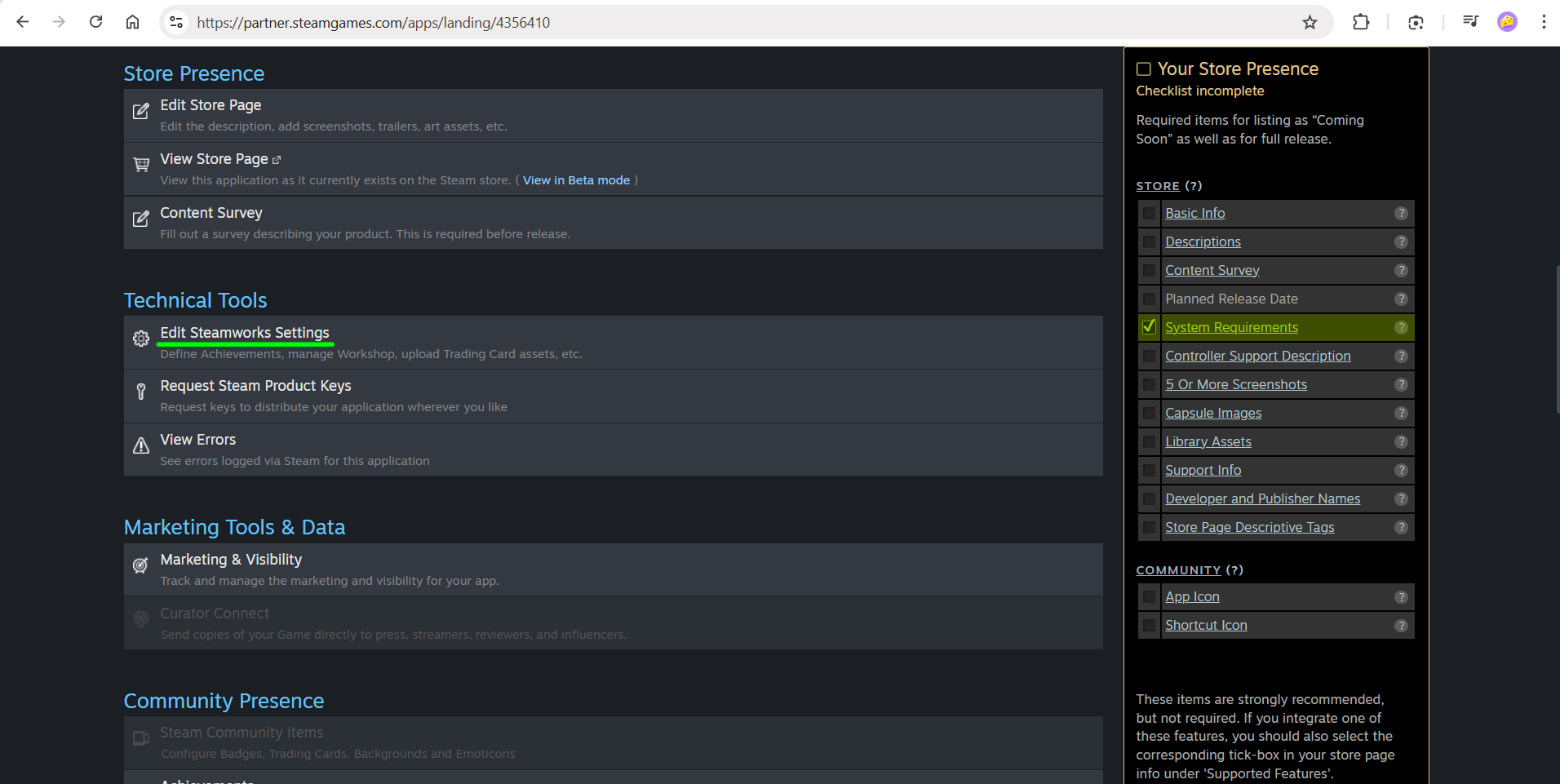Viewport: 1560px width, 784px height.
Task: Bookmark this page with the star icon
Action: coord(1310,23)
